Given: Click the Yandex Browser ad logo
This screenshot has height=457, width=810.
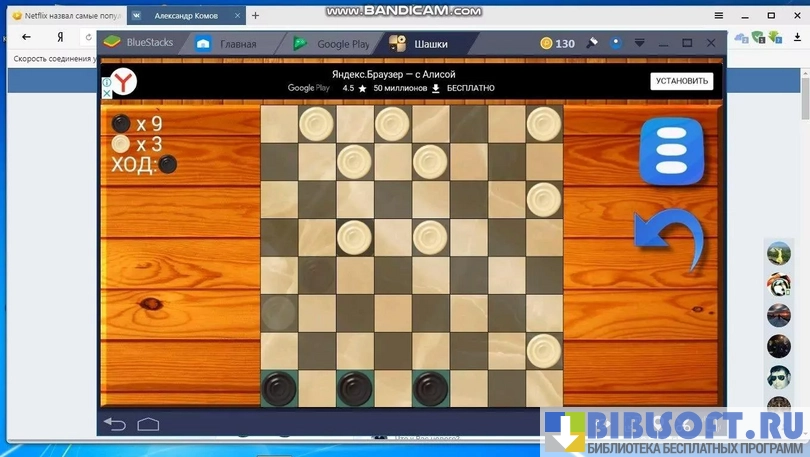Looking at the screenshot, I should coord(123,82).
